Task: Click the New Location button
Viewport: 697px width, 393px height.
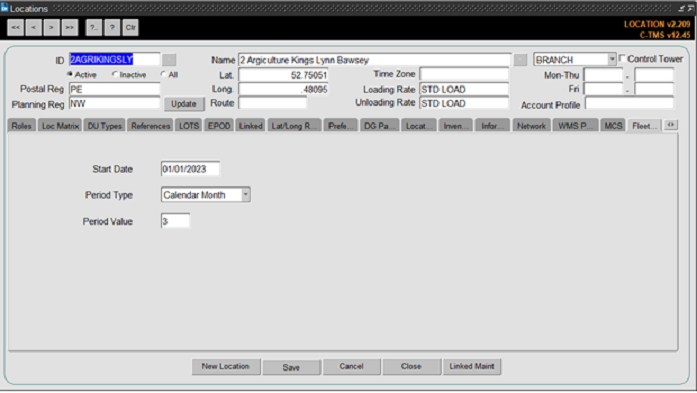Action: [x=226, y=366]
